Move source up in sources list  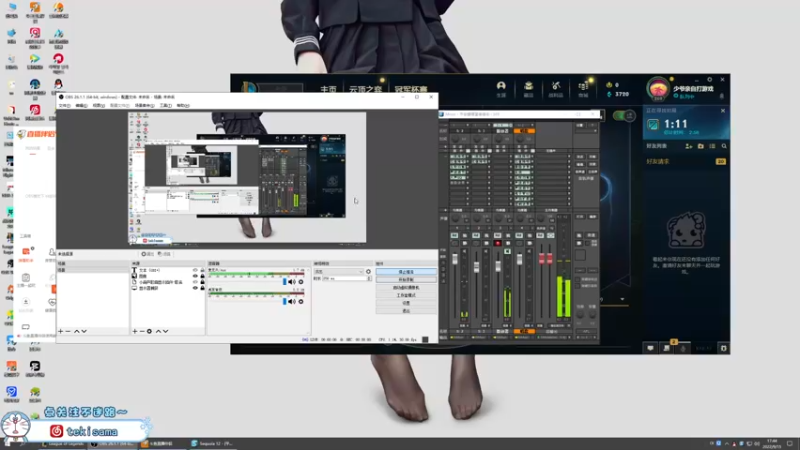[x=158, y=331]
